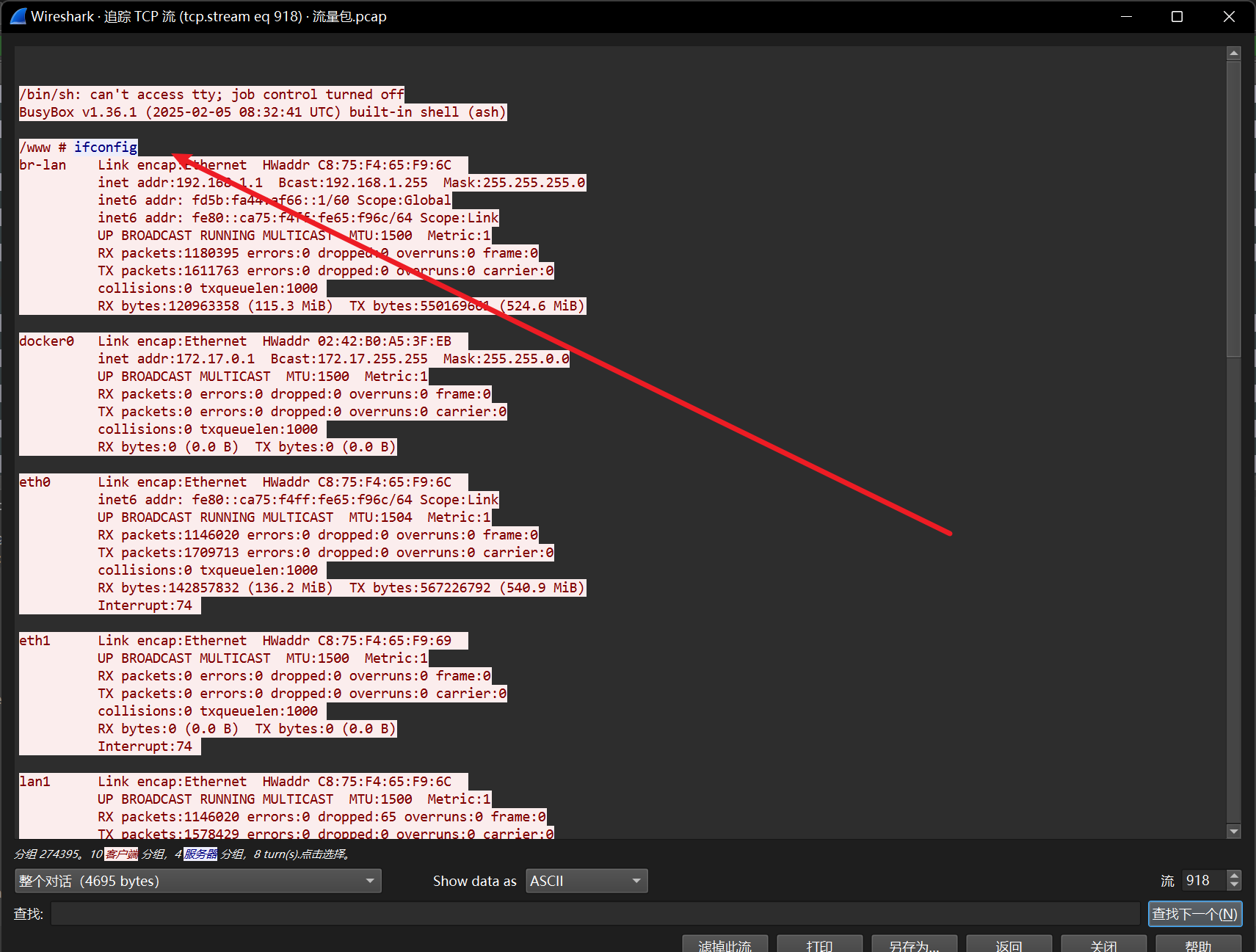Minimize the Follow TCP Stream window
The image size is (1256, 952).
coord(1126,16)
